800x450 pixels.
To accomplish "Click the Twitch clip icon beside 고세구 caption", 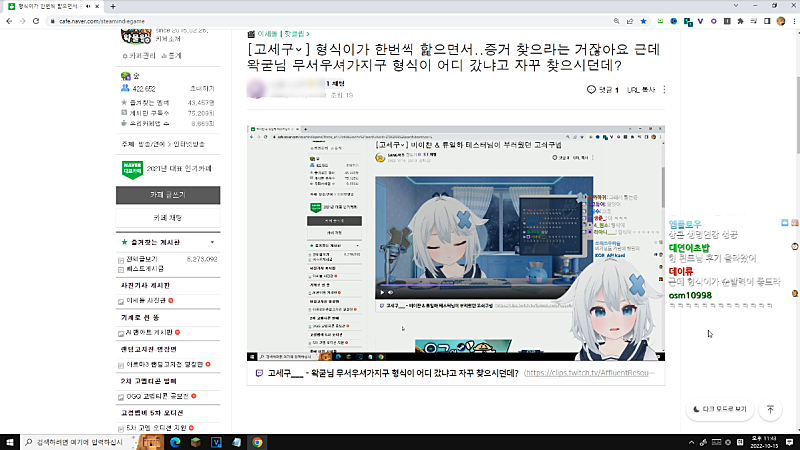I will point(259,373).
